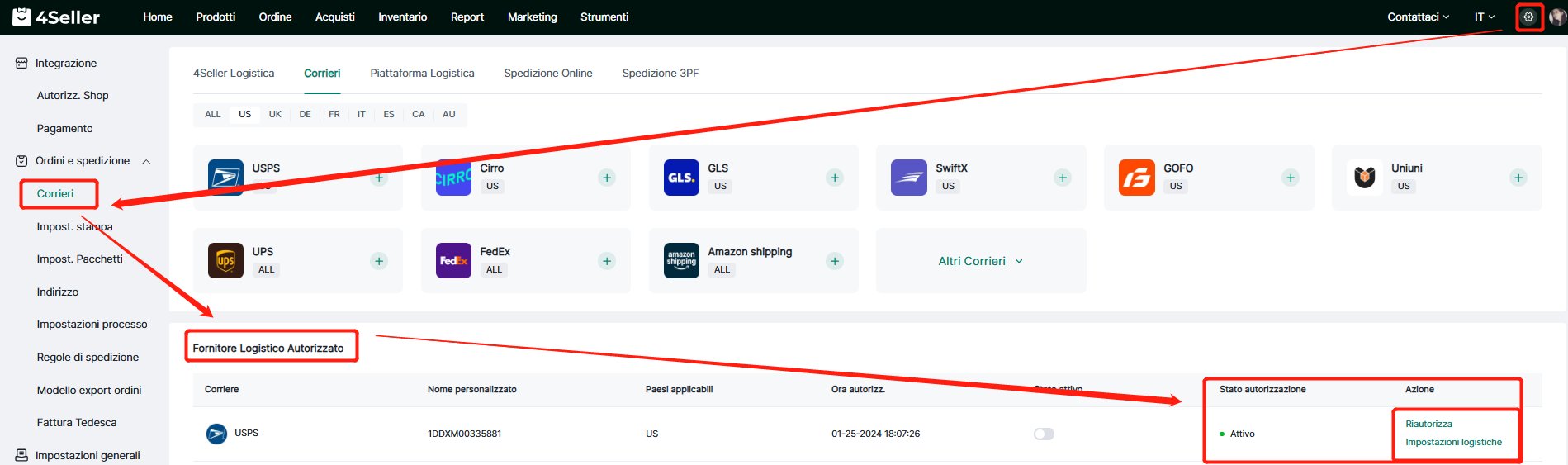This screenshot has height=465, width=1568.
Task: Select the US country filter
Action: [245, 114]
